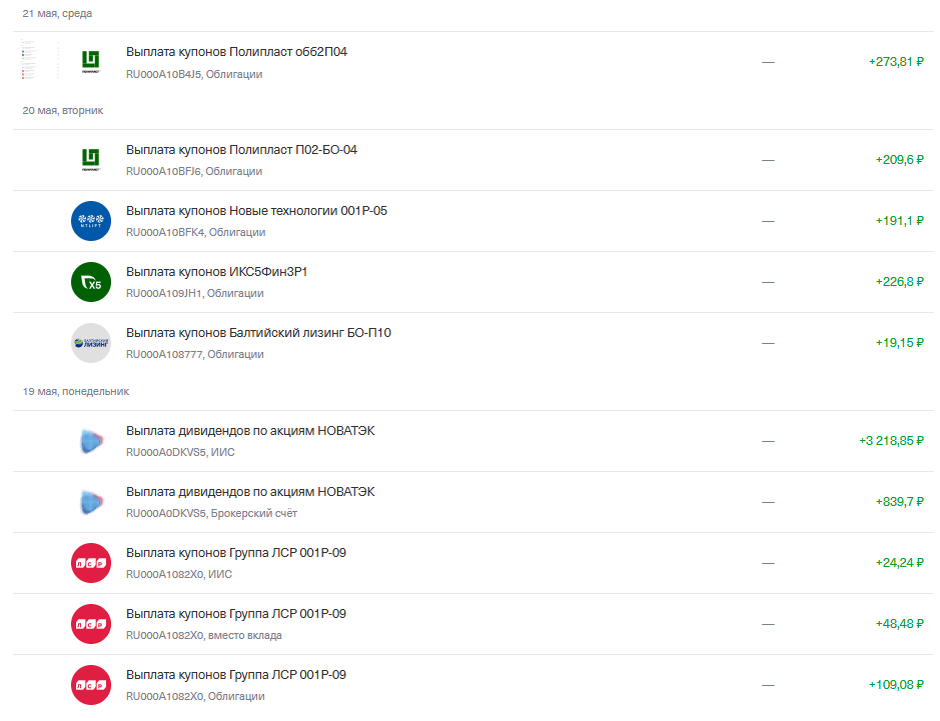Click the Балтийский лизинг logo icon

(91, 343)
